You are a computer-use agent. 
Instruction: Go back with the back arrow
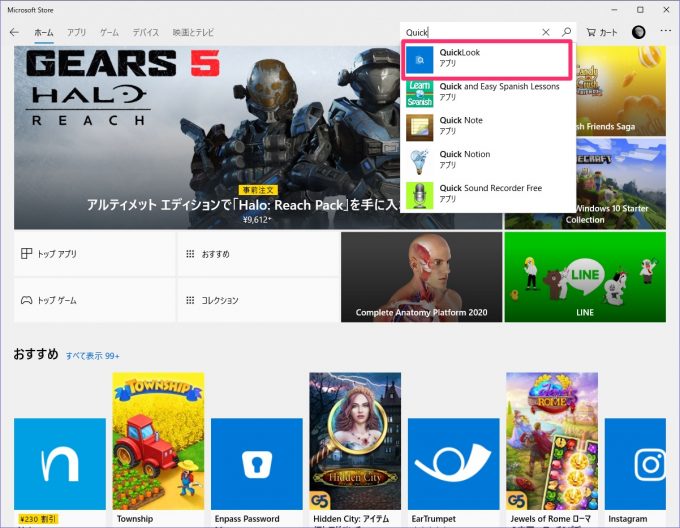click(14, 32)
